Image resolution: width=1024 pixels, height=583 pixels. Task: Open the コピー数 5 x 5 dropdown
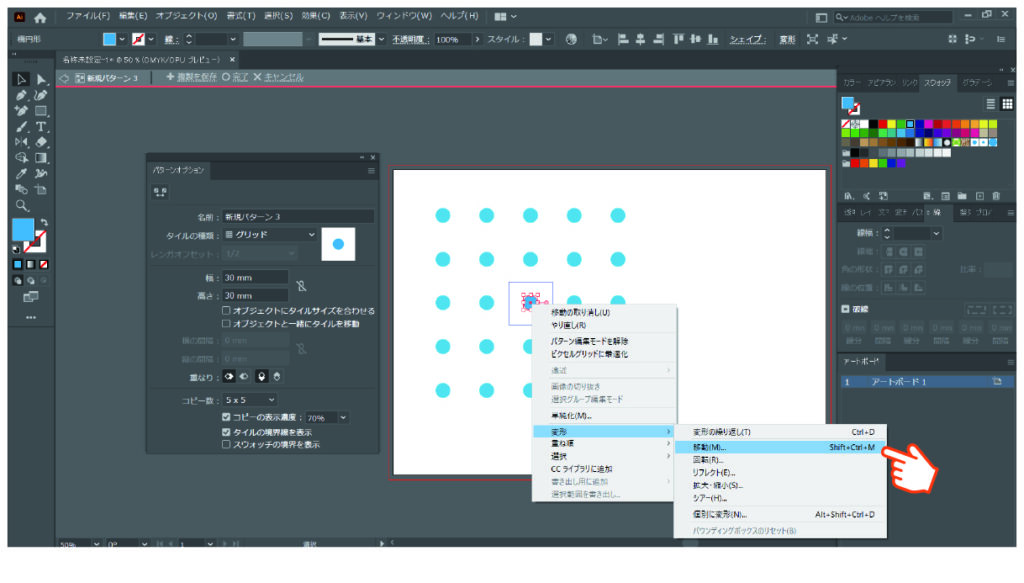(249, 400)
